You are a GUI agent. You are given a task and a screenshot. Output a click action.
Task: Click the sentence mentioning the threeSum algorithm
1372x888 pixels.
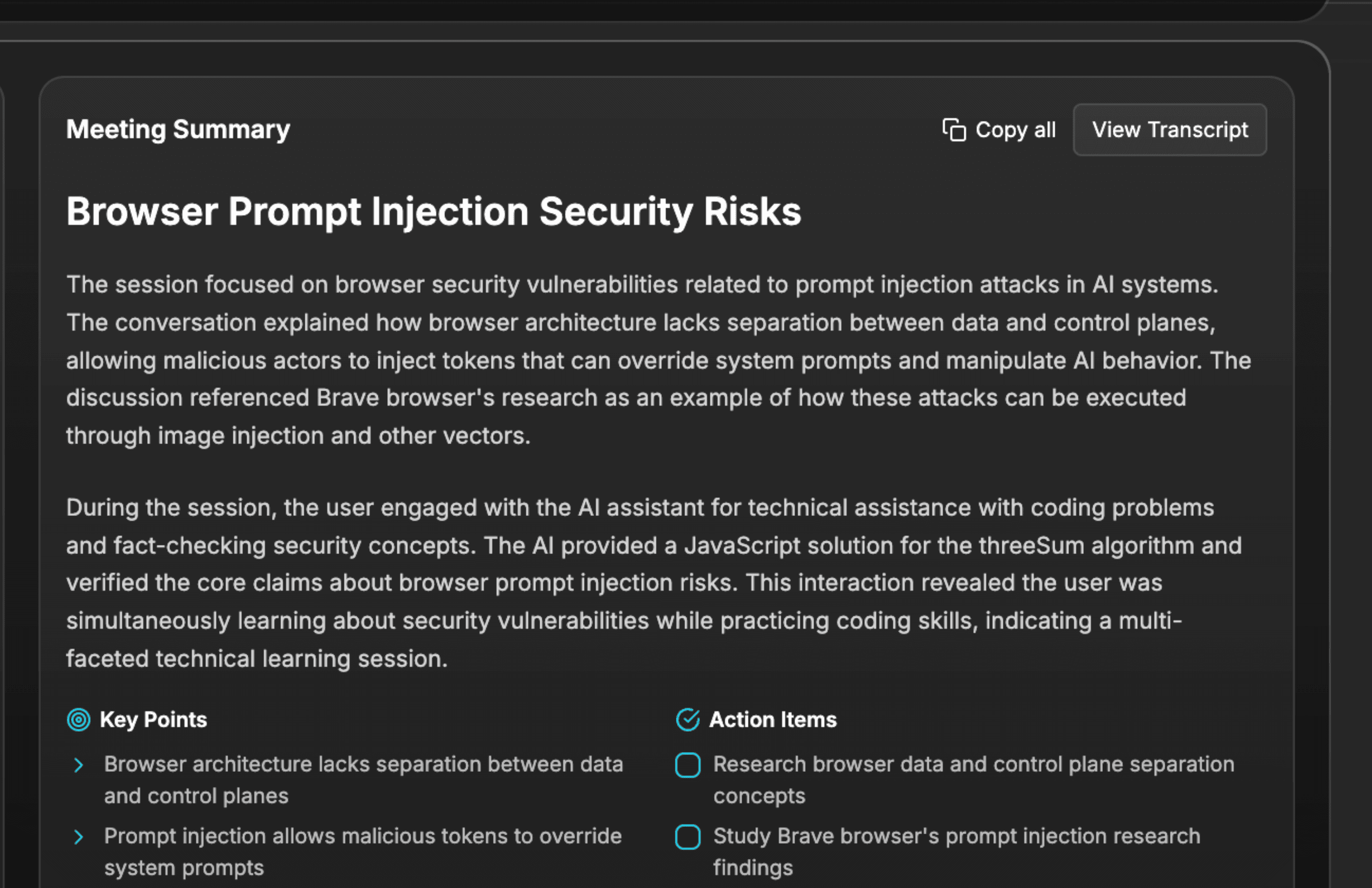(x=807, y=545)
